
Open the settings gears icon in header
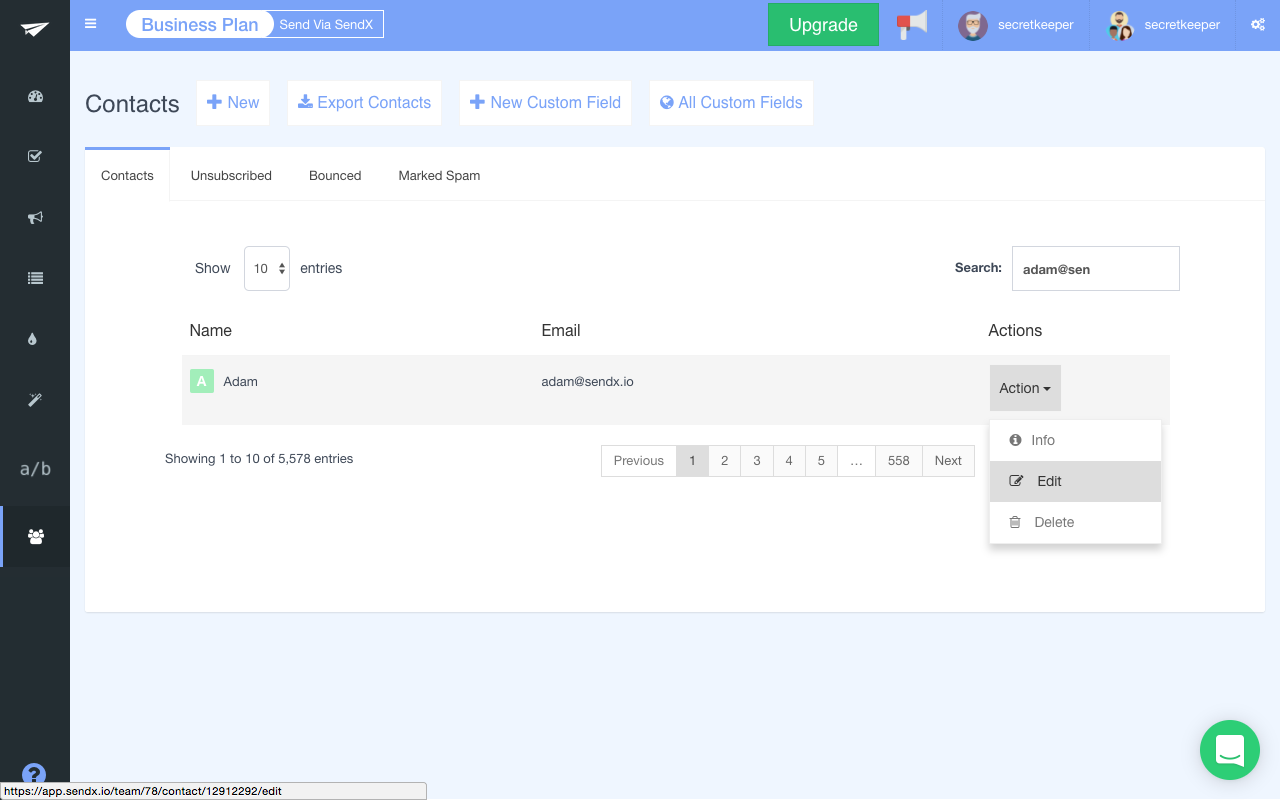point(1258,25)
